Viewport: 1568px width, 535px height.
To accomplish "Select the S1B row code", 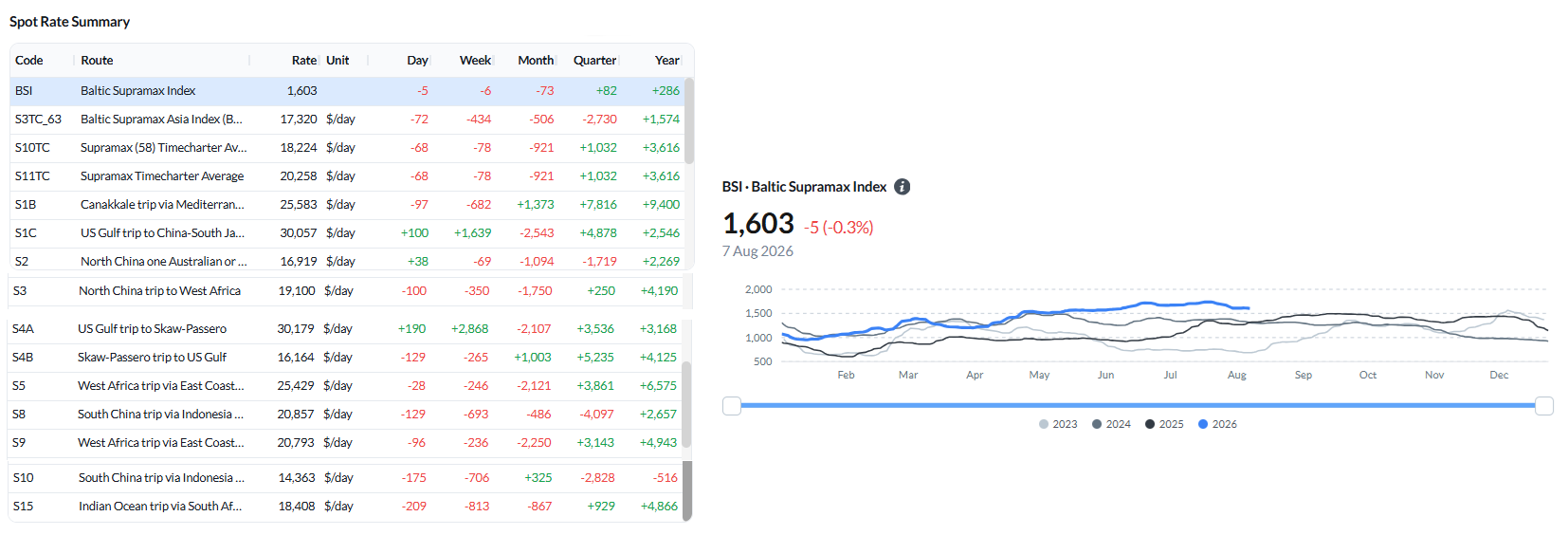I will [x=26, y=205].
